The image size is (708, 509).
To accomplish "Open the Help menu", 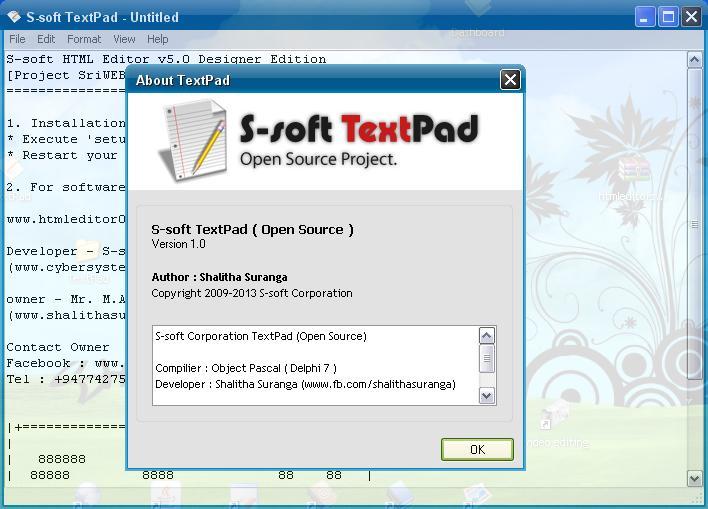I will coord(158,39).
